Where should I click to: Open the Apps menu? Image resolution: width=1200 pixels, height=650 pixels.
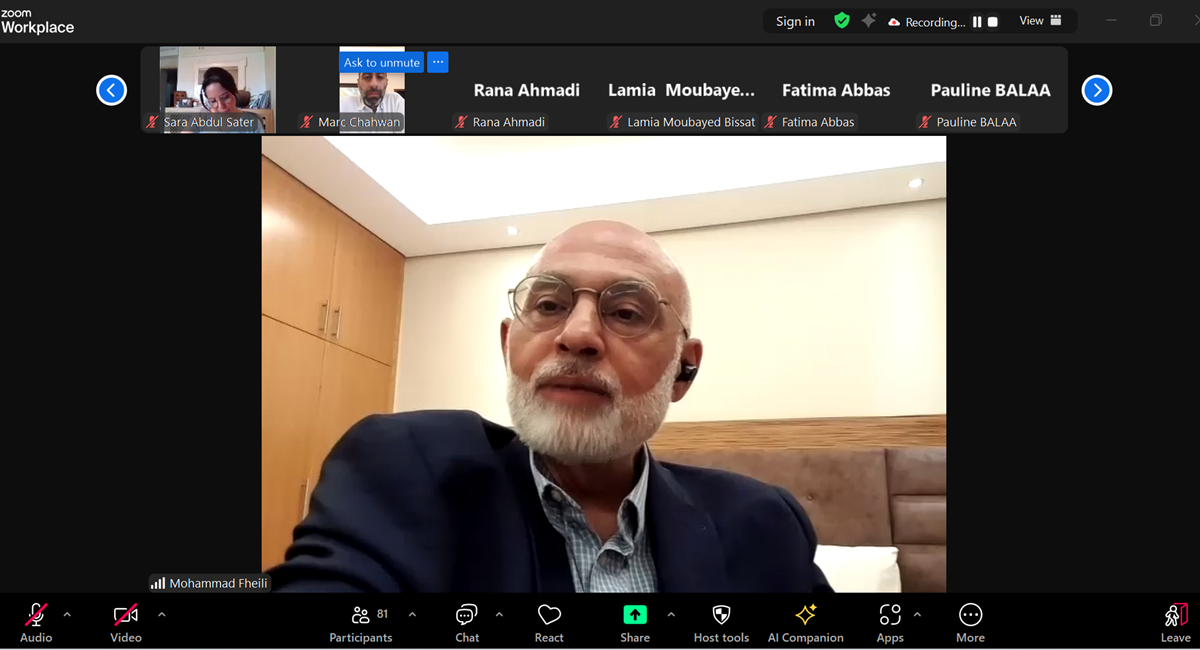(x=890, y=622)
